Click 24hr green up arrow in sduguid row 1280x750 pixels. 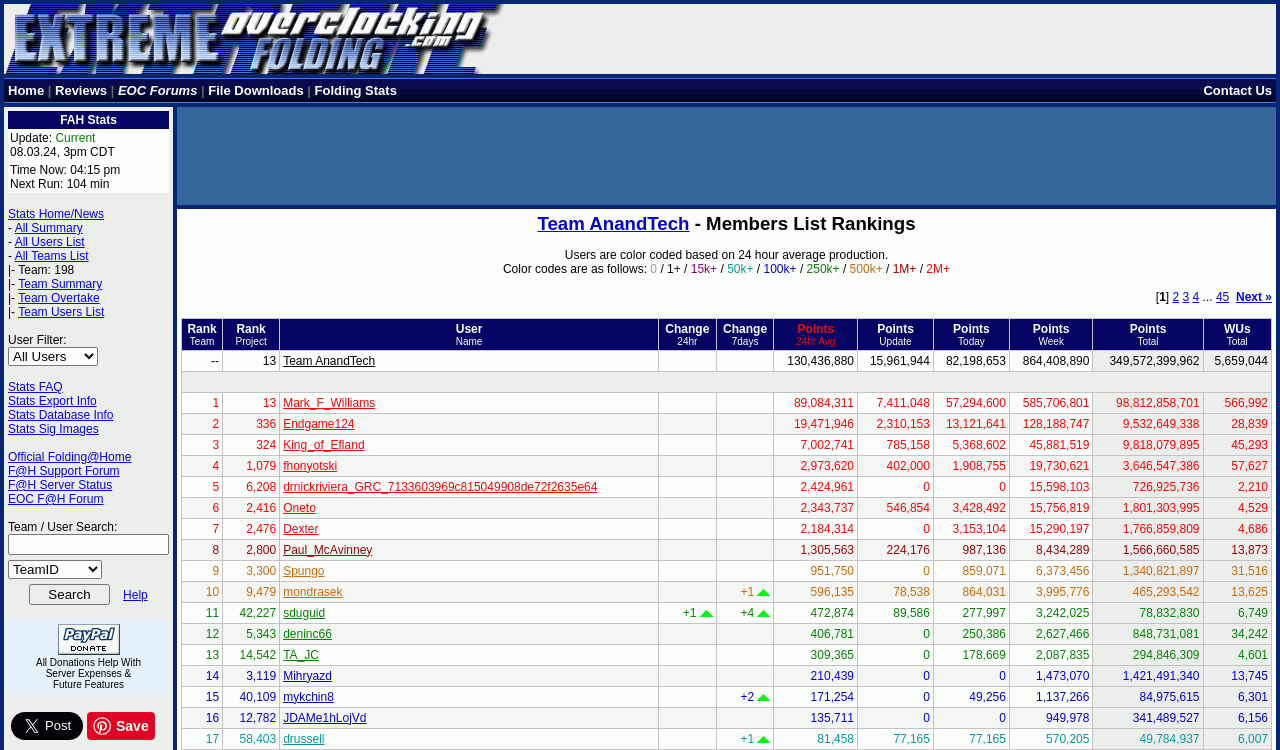coord(706,614)
